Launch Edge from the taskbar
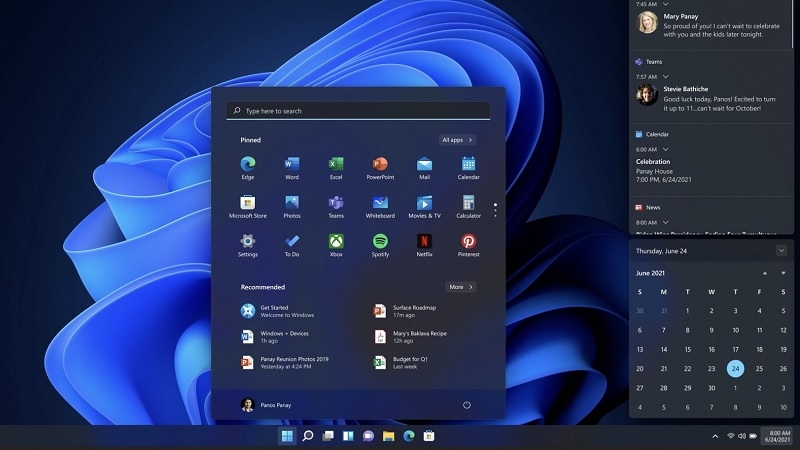 409,436
